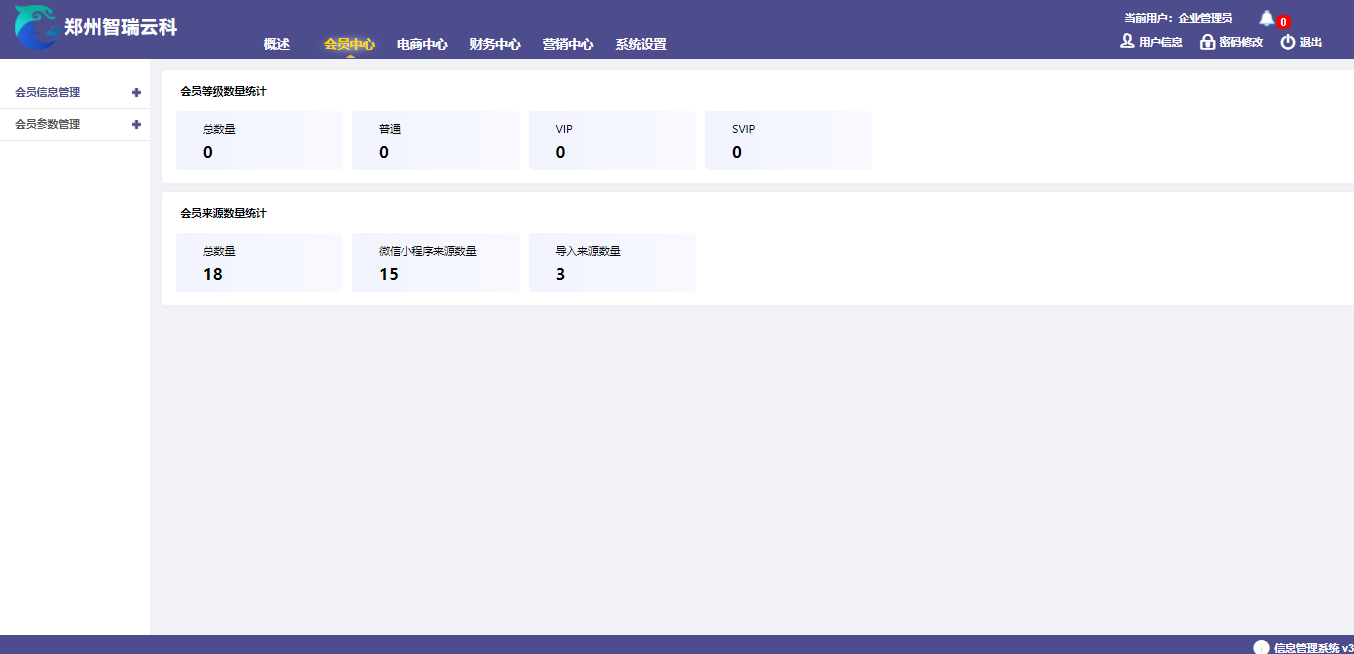Click the 退出 power icon

click(x=1288, y=42)
